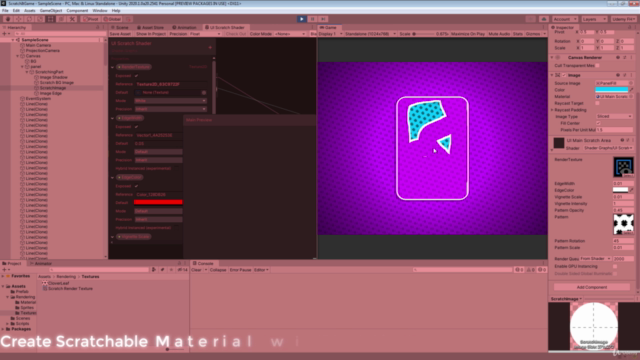Select Scratch Render Texture asset
This screenshot has height=360, width=640.
pos(70,289)
